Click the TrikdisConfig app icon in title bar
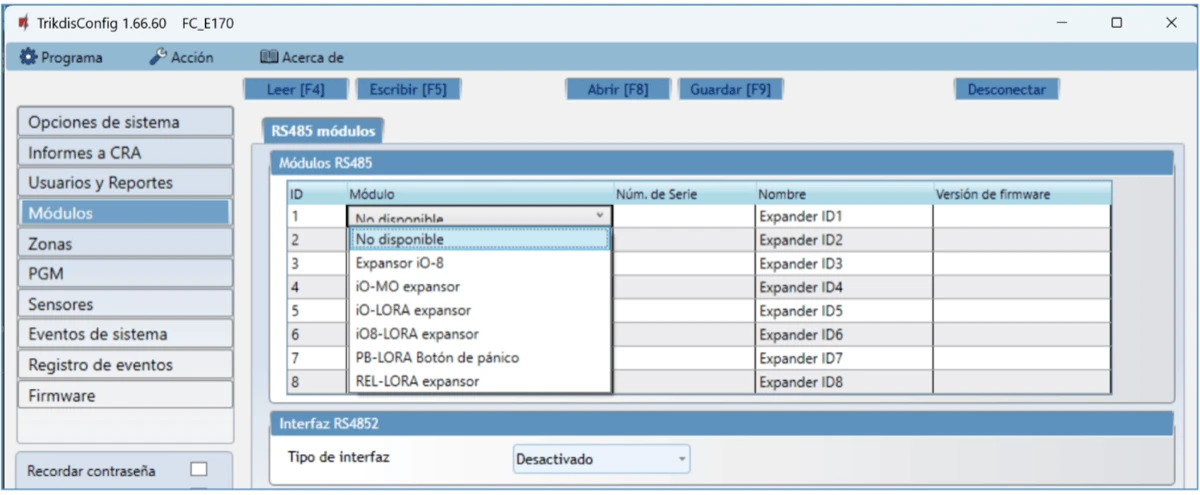1200x495 pixels. tap(23, 23)
